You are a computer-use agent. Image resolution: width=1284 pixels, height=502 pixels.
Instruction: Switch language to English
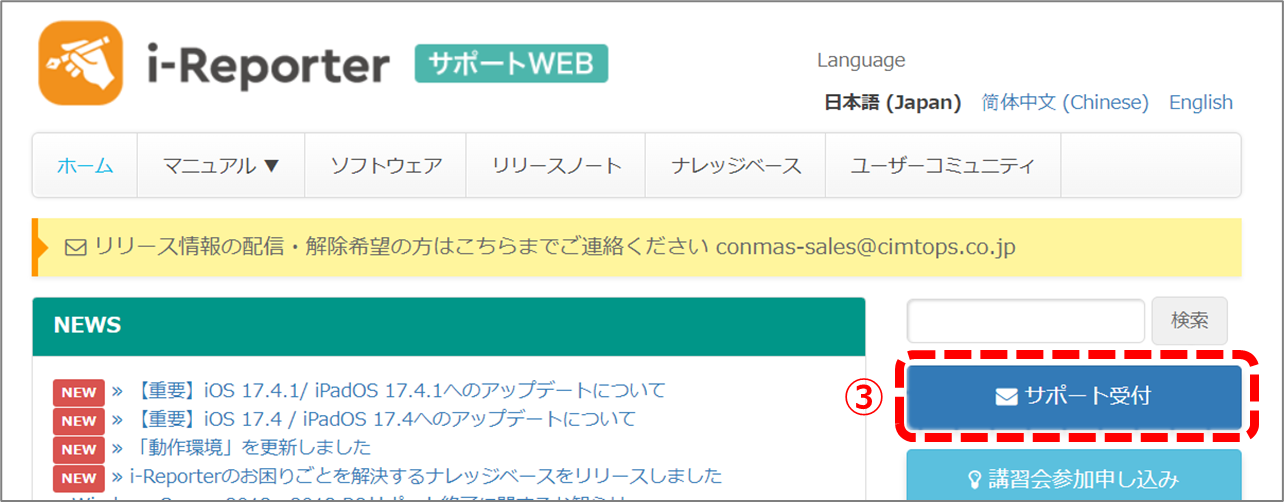(1200, 103)
